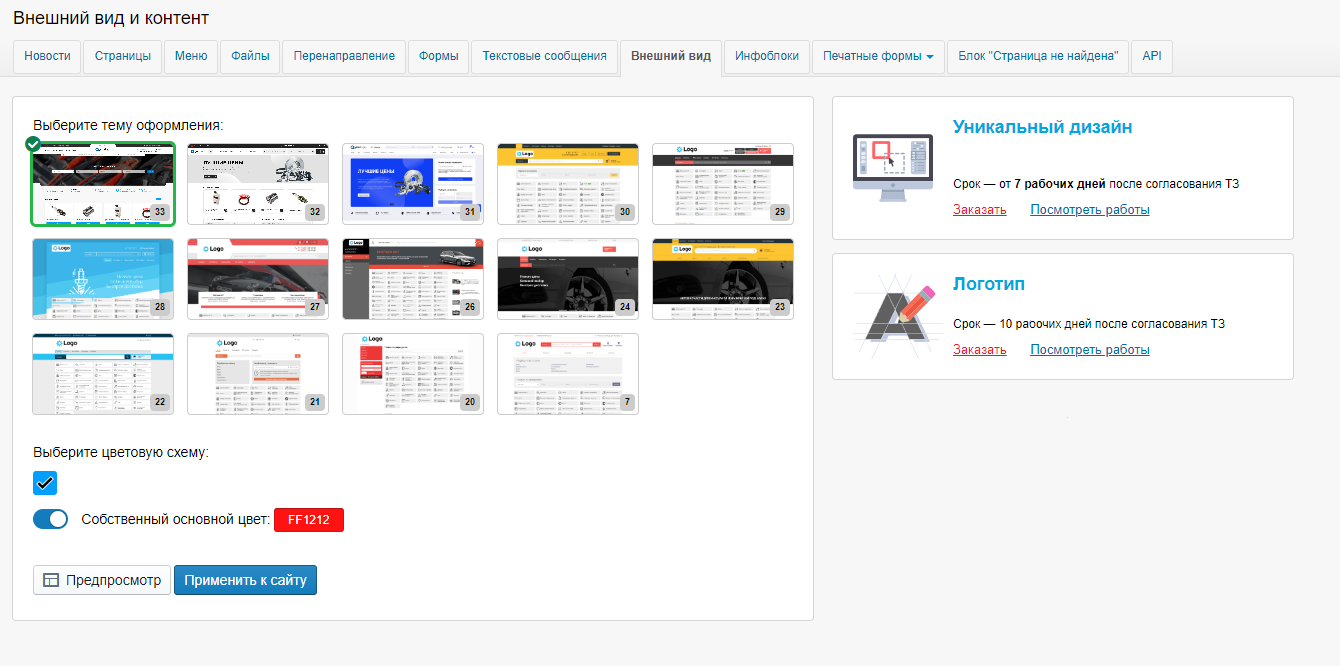
Task: Go to the Текстовые сообщения tab
Action: [544, 57]
